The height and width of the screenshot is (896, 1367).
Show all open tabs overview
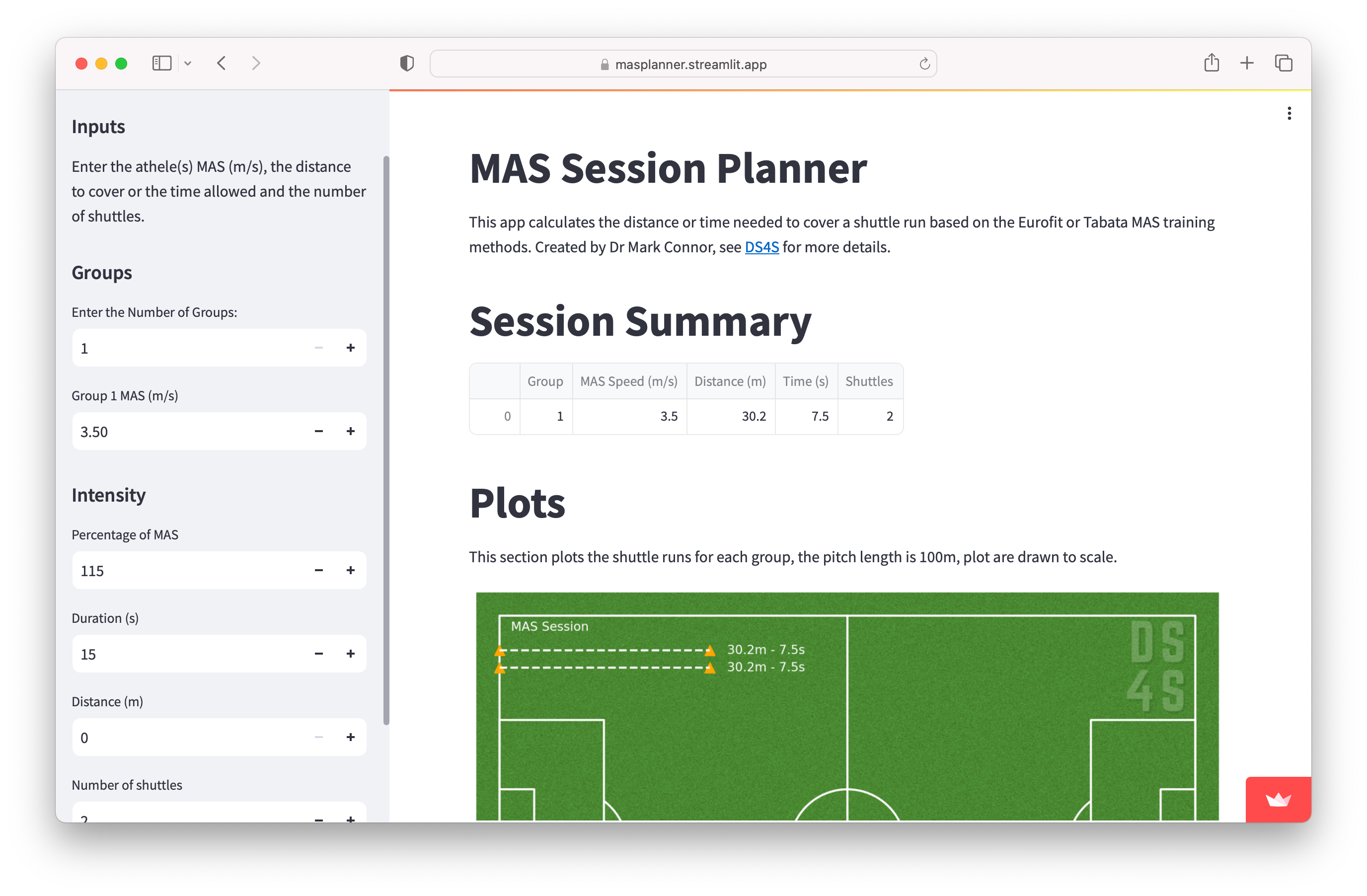(x=1283, y=63)
